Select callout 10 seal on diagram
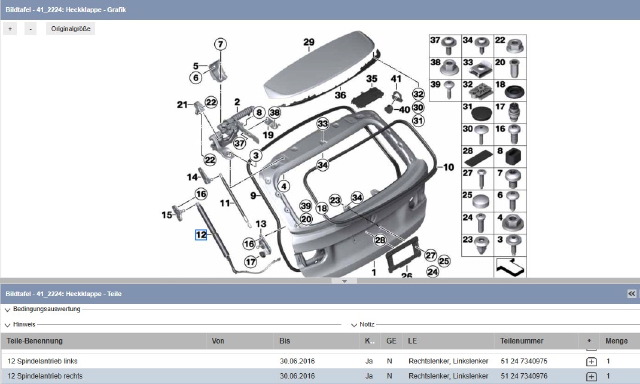 pos(448,167)
